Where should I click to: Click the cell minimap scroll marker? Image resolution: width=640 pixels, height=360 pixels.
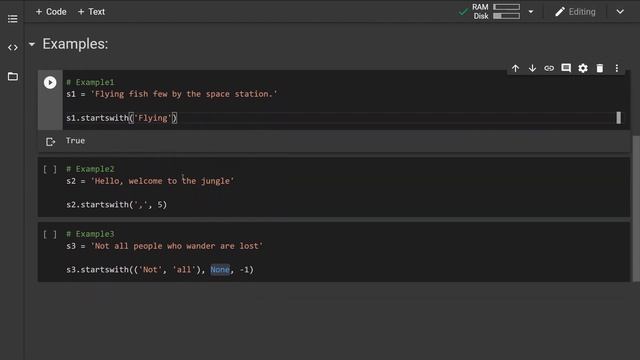619,118
